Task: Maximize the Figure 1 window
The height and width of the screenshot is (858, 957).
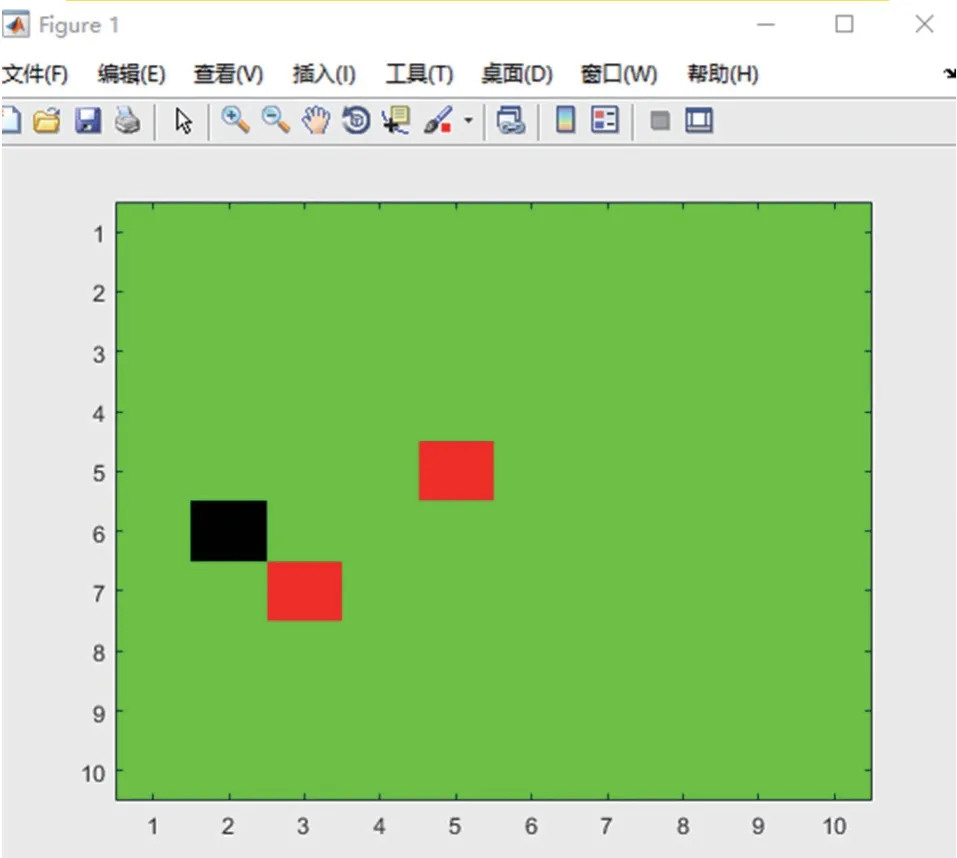Action: pyautogui.click(x=844, y=24)
